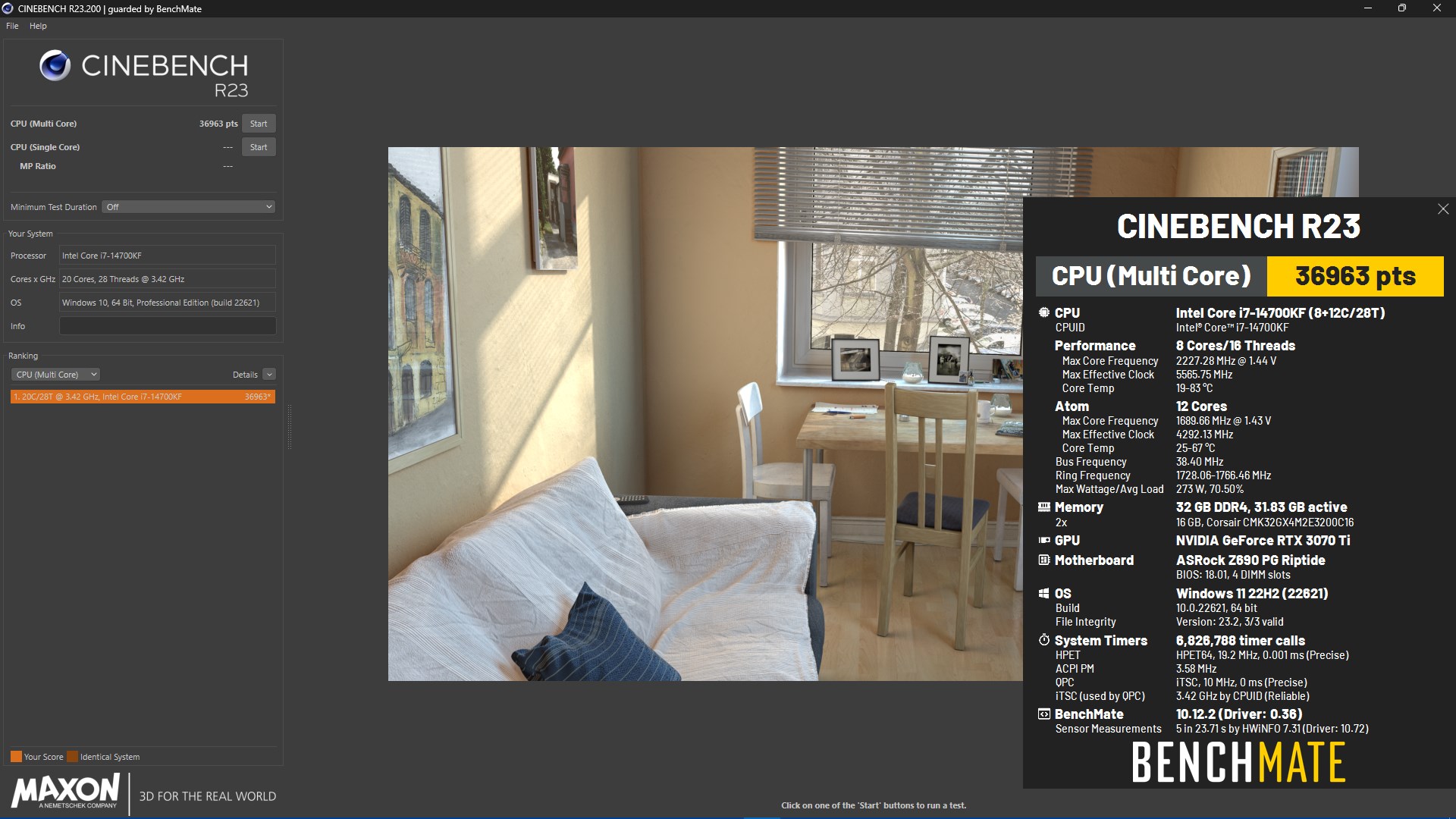Click the Cinebench title bar app icon
1456x819 pixels.
[x=8, y=8]
